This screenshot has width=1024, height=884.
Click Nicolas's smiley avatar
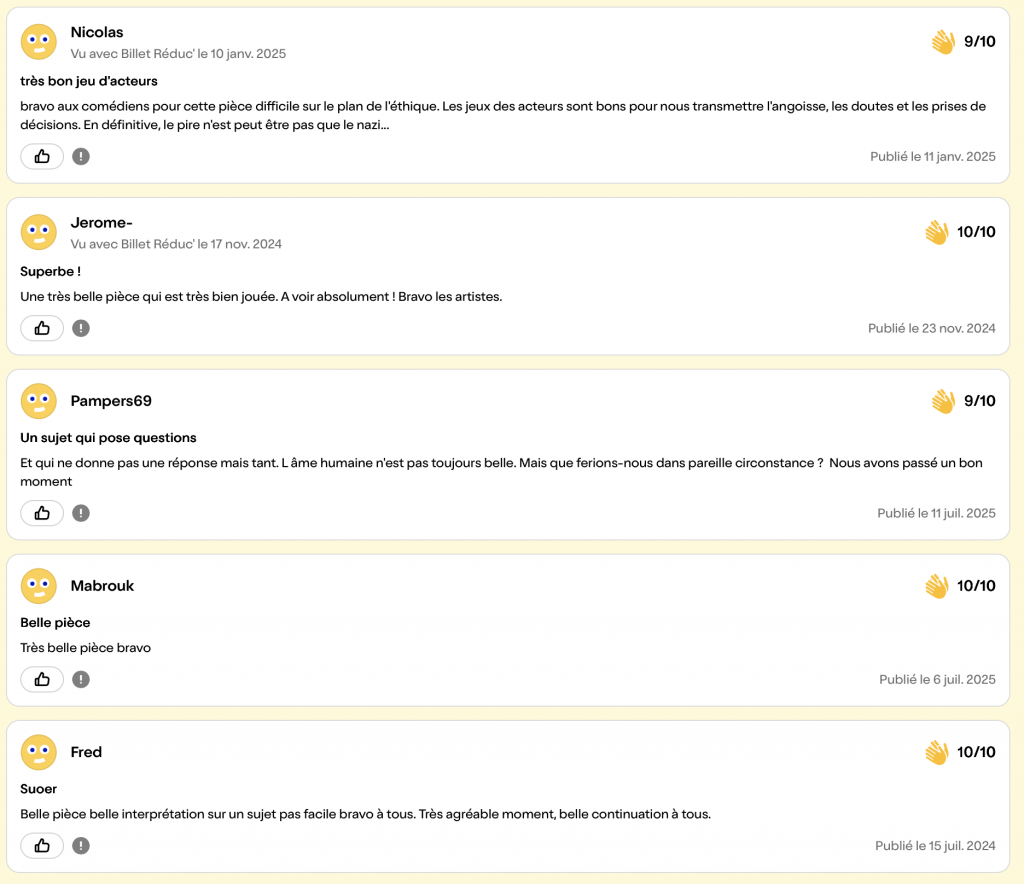tap(39, 42)
